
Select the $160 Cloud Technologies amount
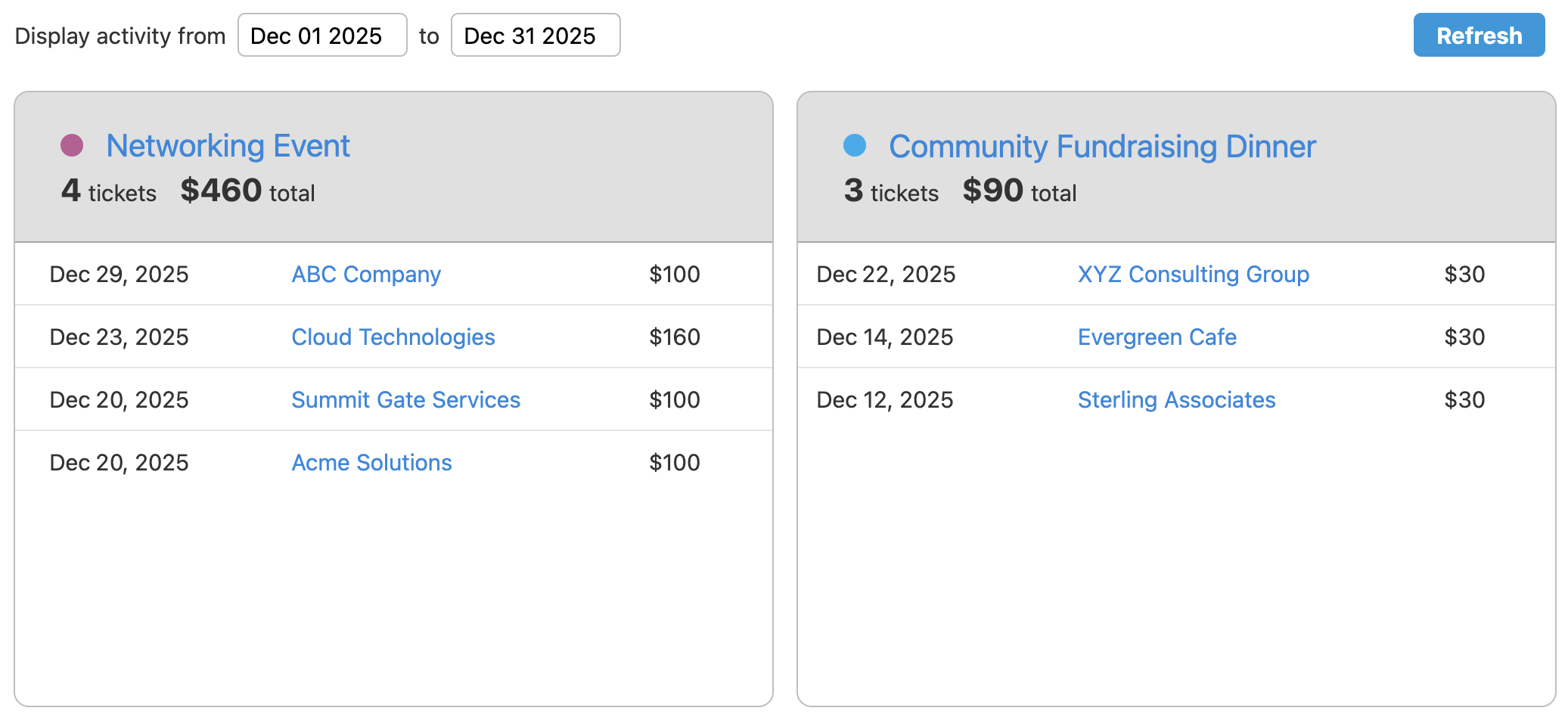674,337
